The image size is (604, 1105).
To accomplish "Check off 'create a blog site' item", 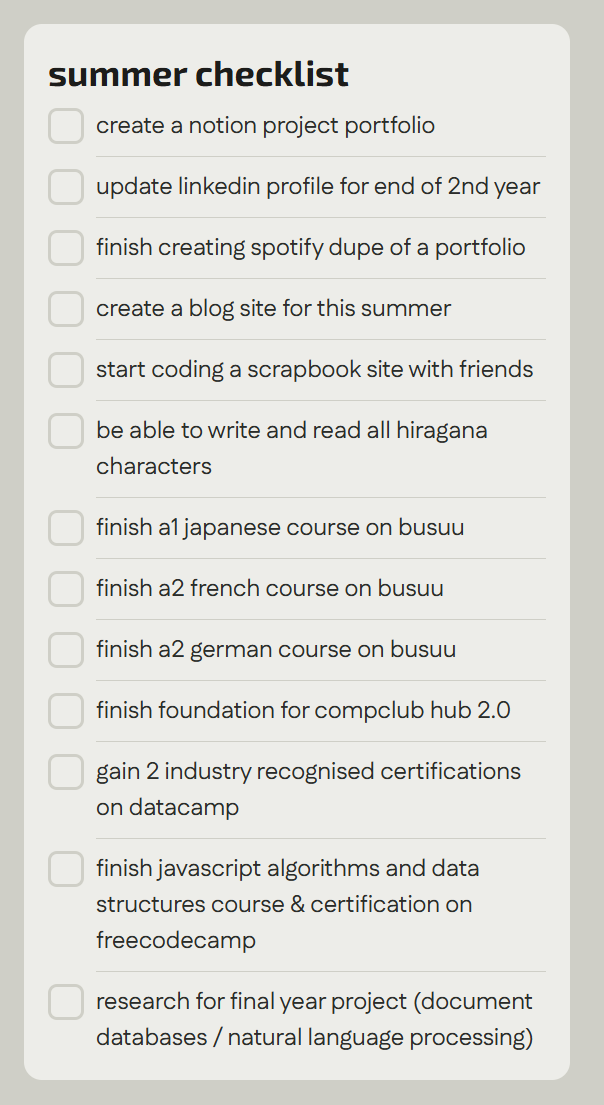I will pos(66,309).
